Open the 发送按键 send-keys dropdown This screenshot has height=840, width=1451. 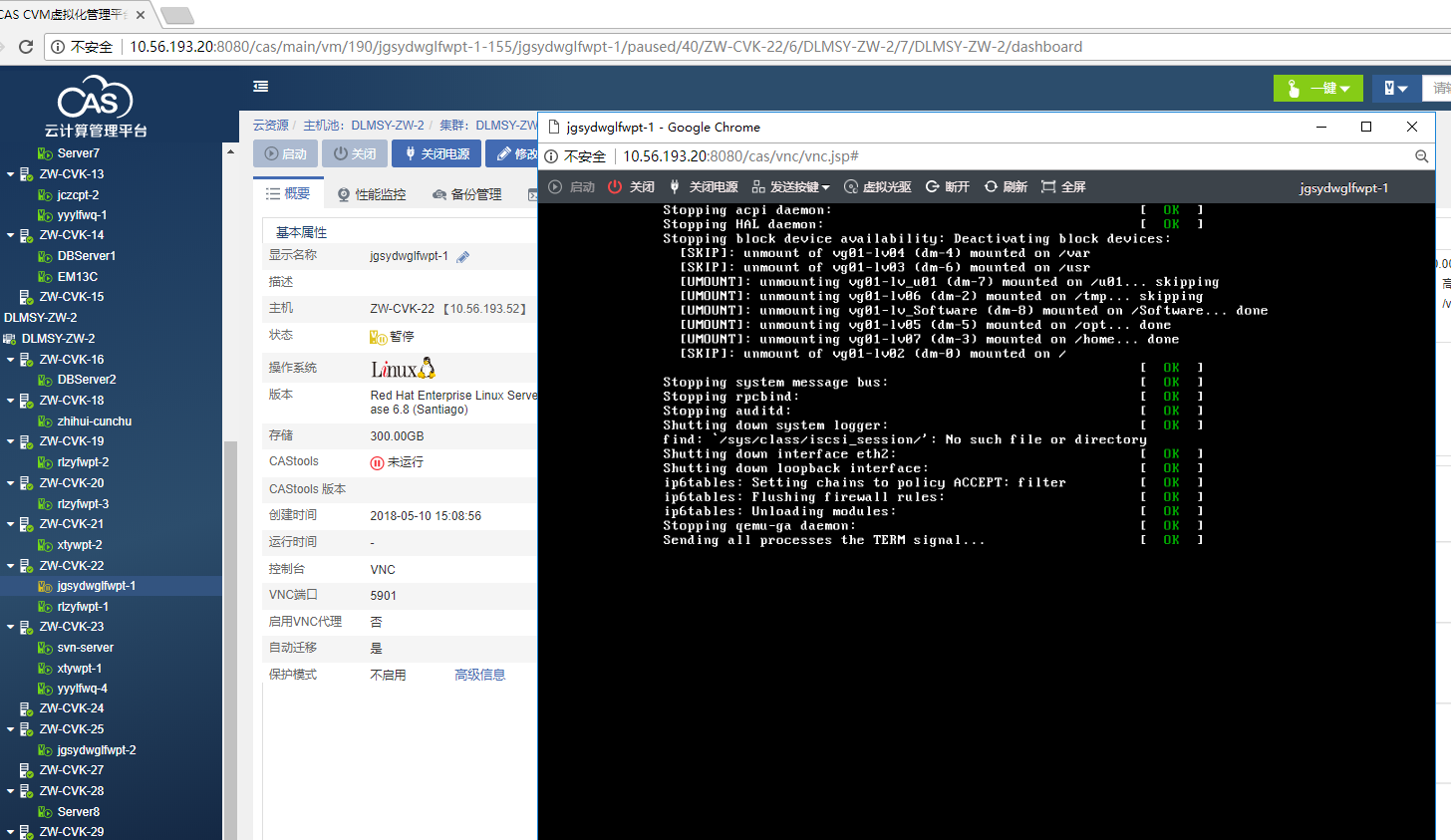click(x=790, y=187)
